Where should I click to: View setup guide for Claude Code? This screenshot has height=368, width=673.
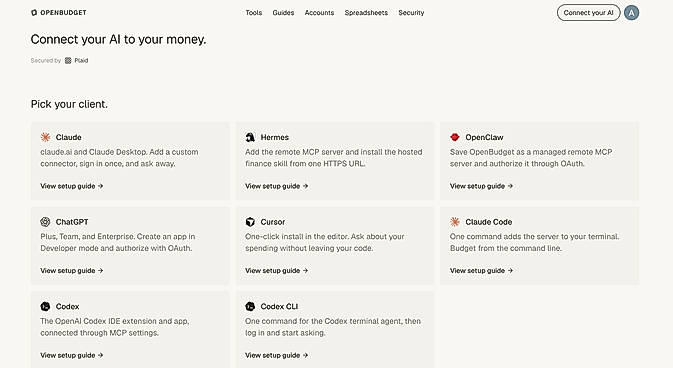tap(481, 271)
